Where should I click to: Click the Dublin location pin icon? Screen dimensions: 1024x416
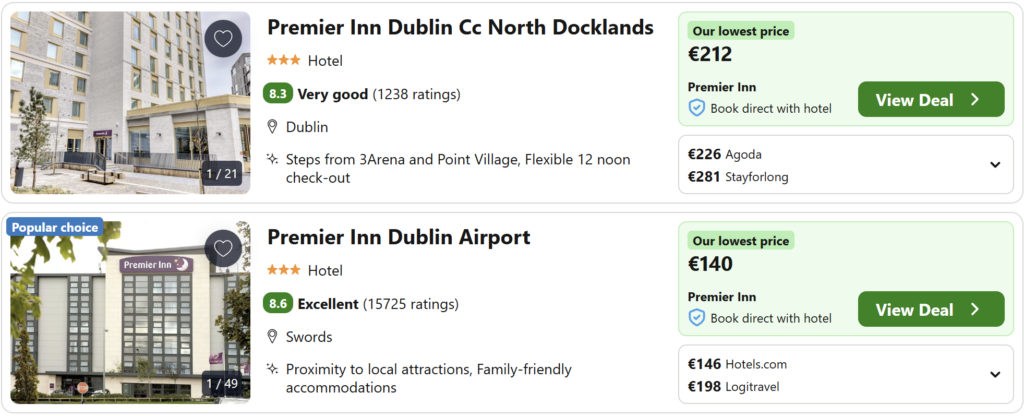272,127
